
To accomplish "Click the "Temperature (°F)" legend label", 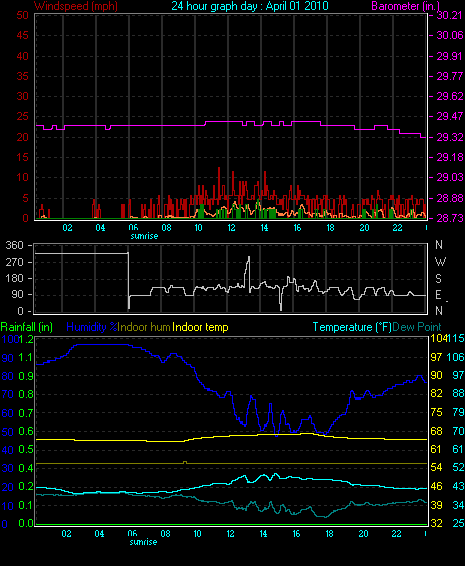I will (352, 327).
